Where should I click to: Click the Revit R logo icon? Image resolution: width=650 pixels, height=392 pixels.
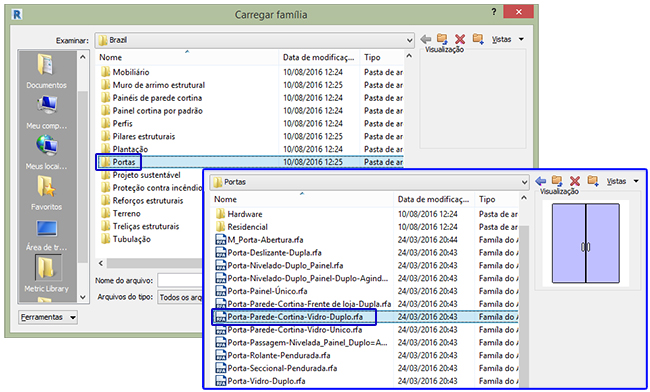[x=17, y=15]
